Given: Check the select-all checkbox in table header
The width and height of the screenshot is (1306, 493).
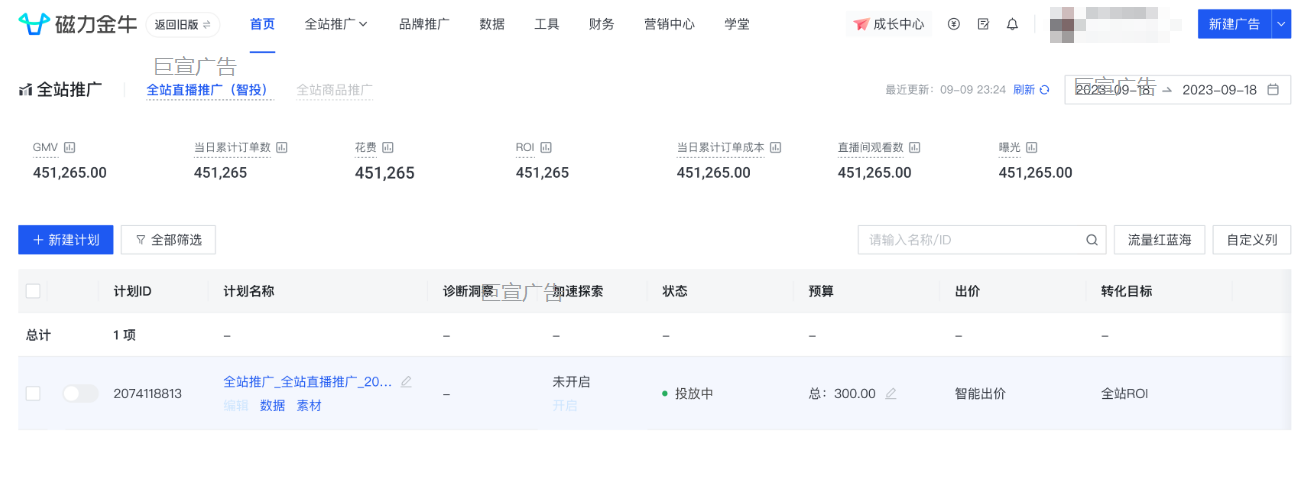Looking at the screenshot, I should [x=33, y=291].
